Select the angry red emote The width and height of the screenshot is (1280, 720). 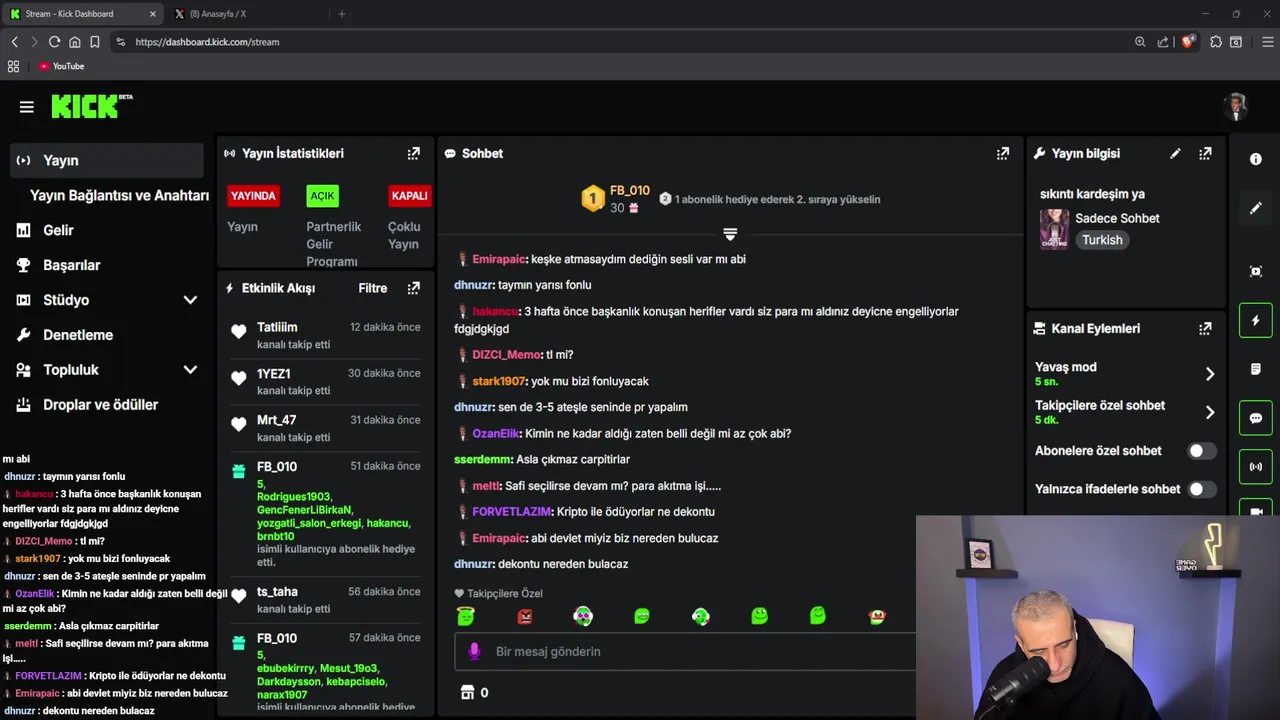(525, 616)
